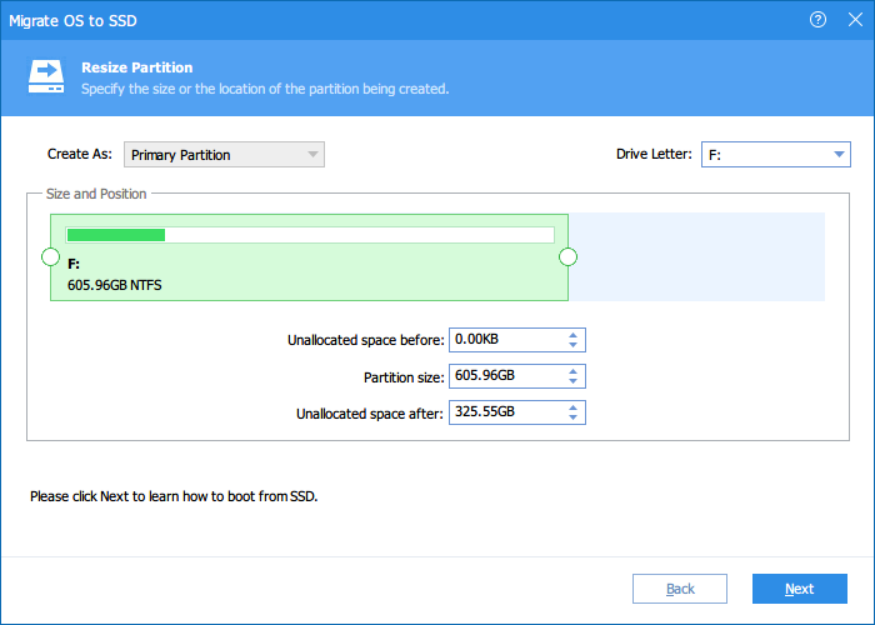Click the 605.96GB NTFS label

(x=114, y=285)
